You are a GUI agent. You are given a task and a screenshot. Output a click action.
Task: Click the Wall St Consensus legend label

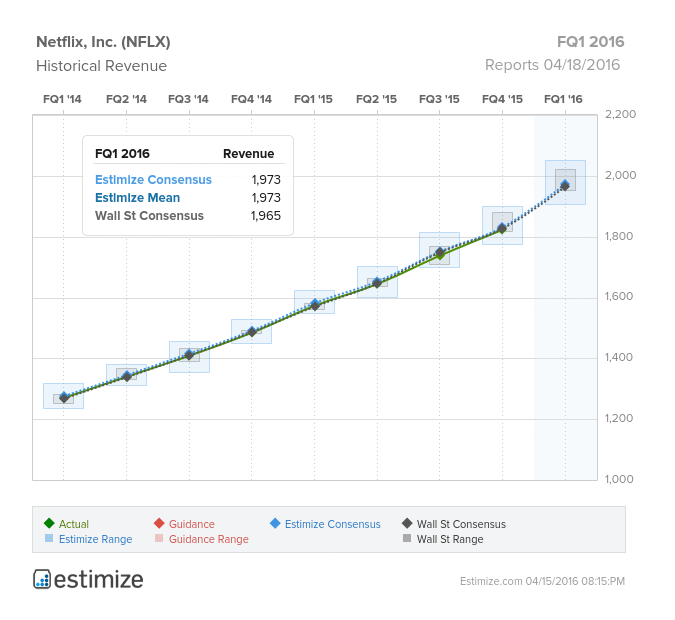point(461,524)
